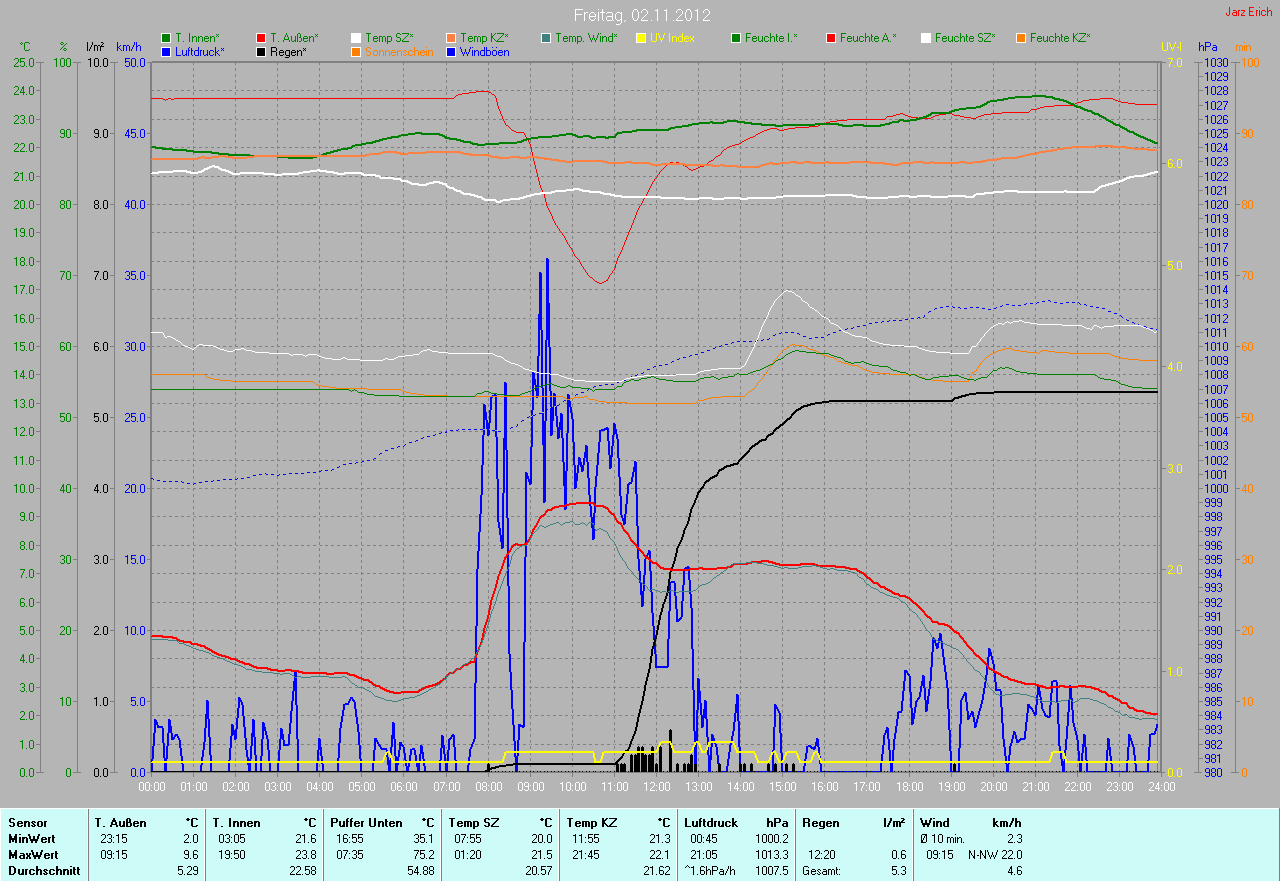
Task: Click the hPa axis unit label
Action: click(x=1208, y=47)
